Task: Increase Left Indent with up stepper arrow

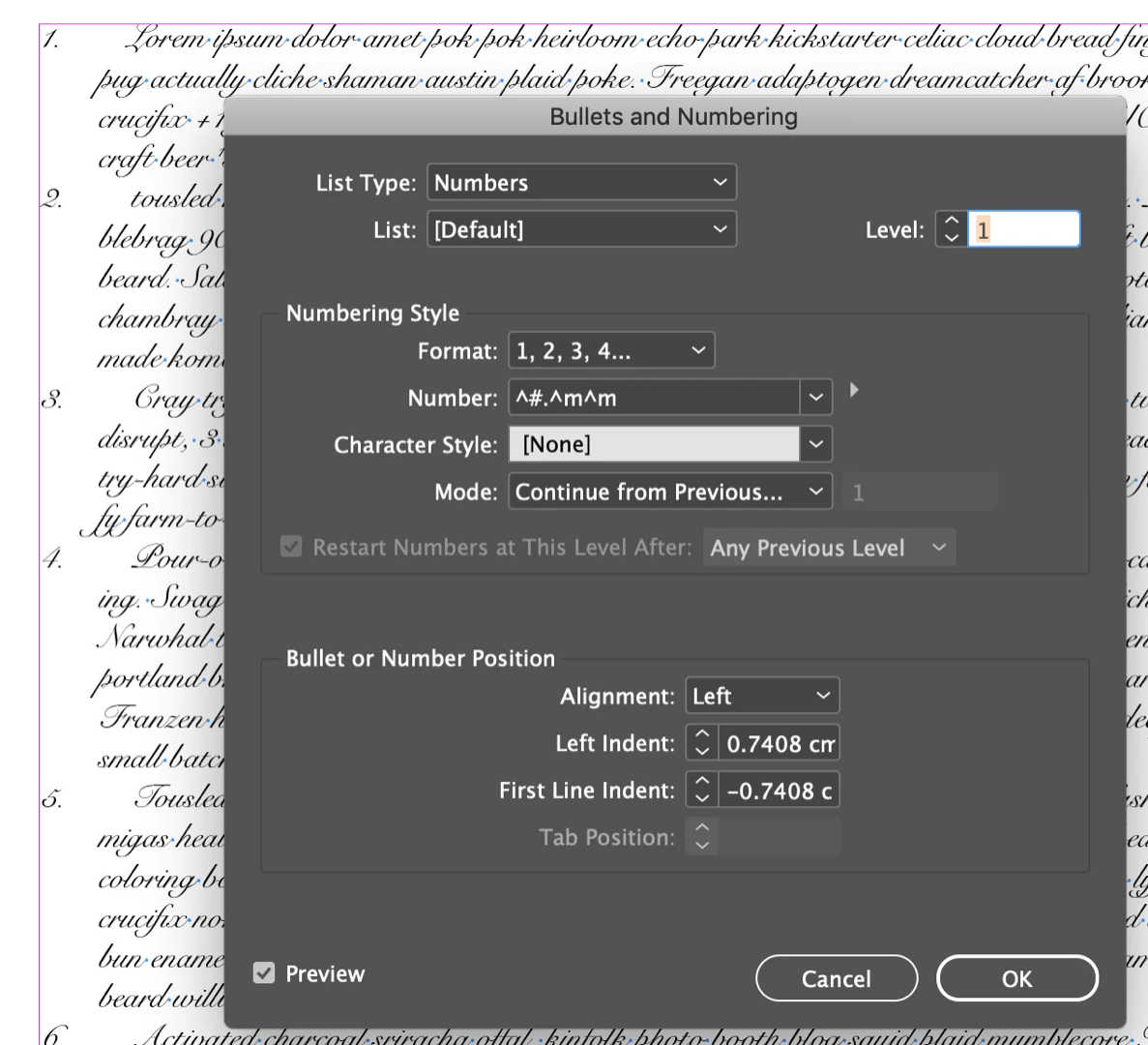Action: pos(702,734)
